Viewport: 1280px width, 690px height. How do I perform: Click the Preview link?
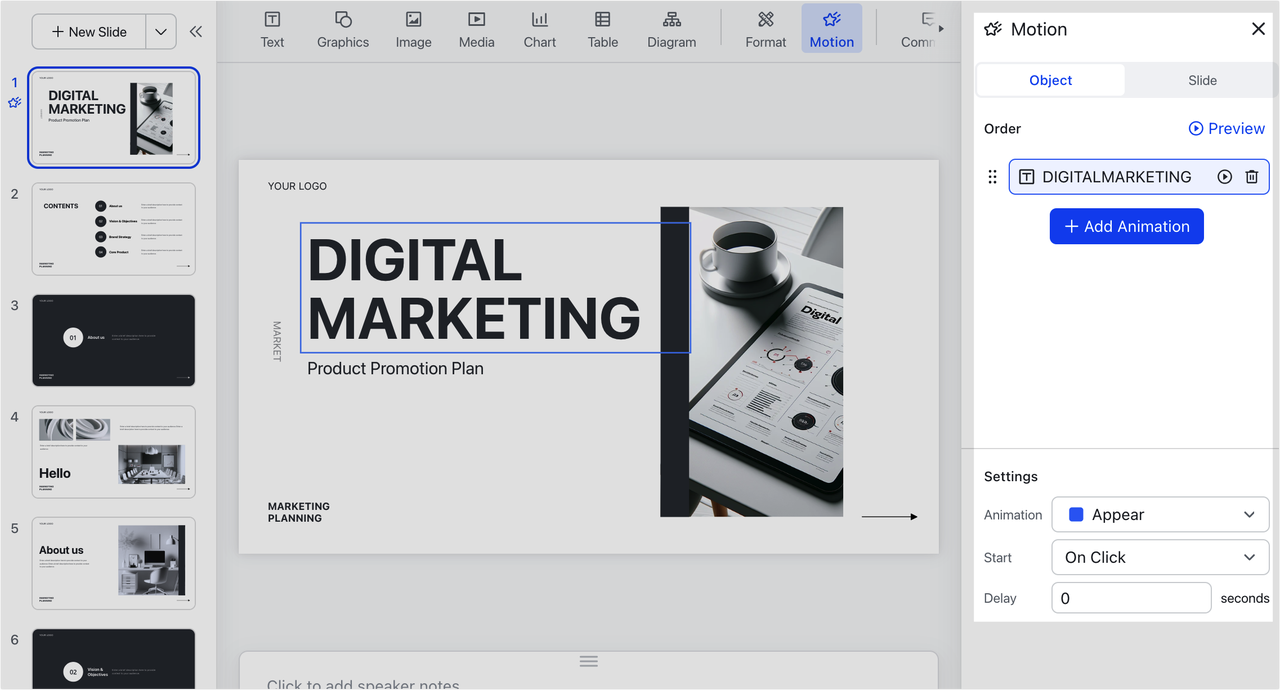point(1226,128)
